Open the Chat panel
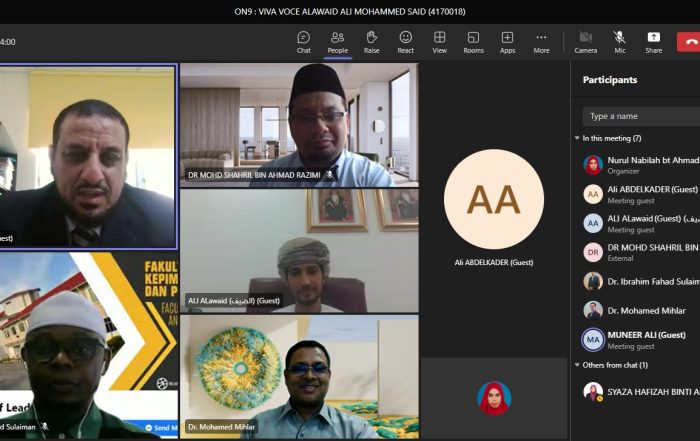 pos(303,41)
